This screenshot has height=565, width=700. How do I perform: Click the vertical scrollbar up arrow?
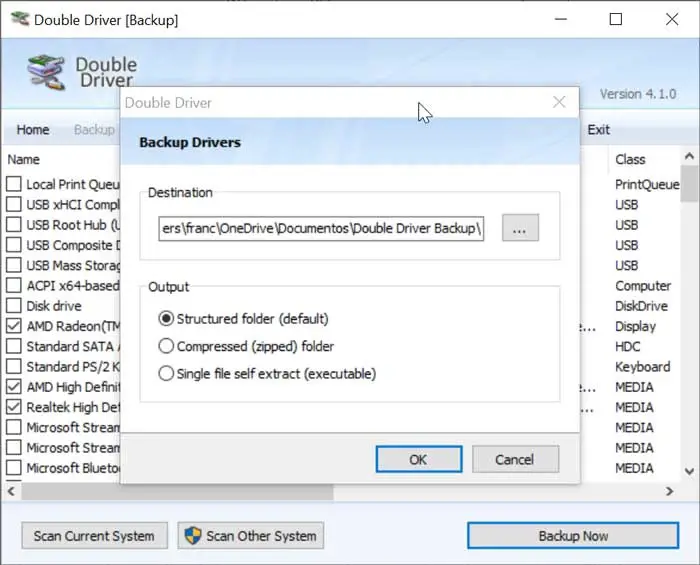tap(689, 156)
